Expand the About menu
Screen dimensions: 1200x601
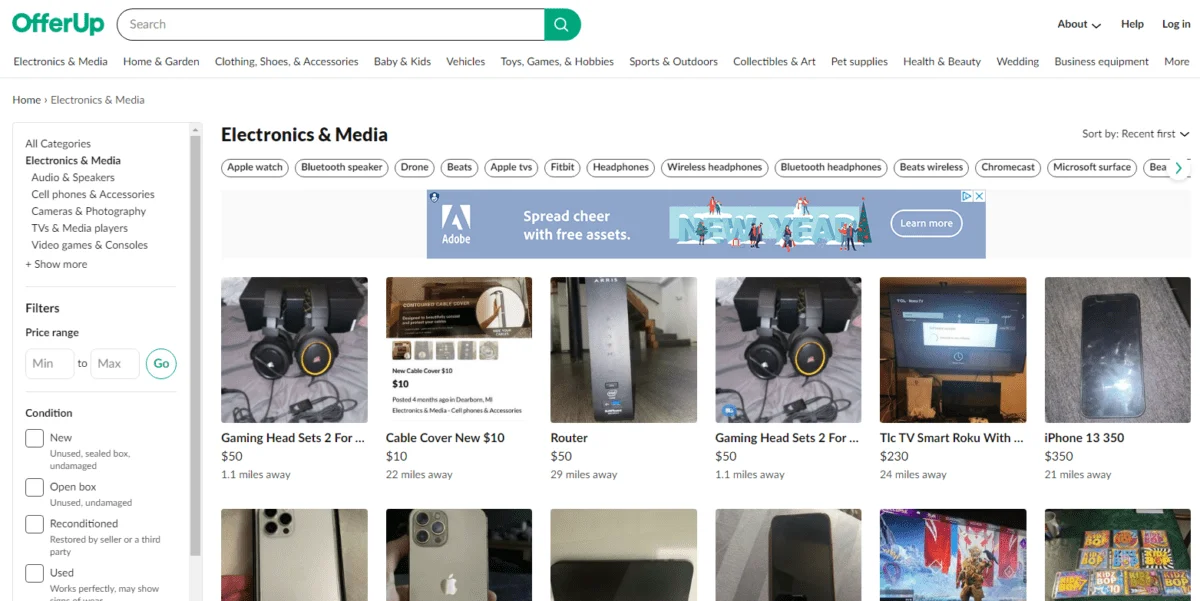1079,24
